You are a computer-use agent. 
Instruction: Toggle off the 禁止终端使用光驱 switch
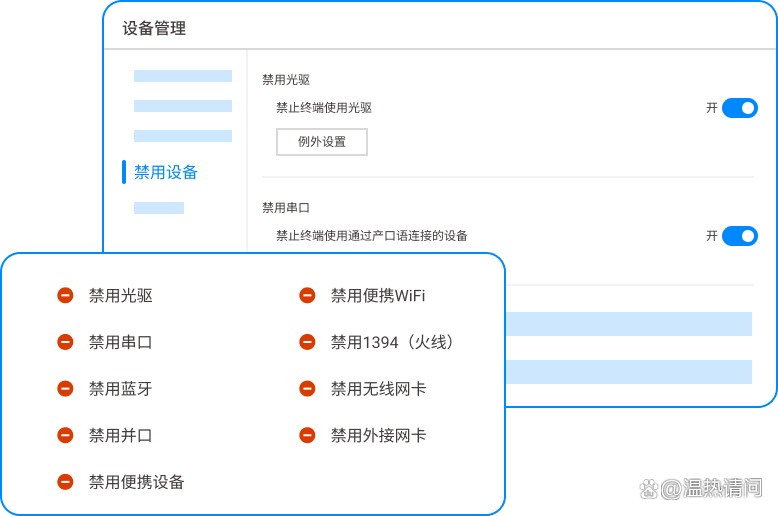[739, 108]
